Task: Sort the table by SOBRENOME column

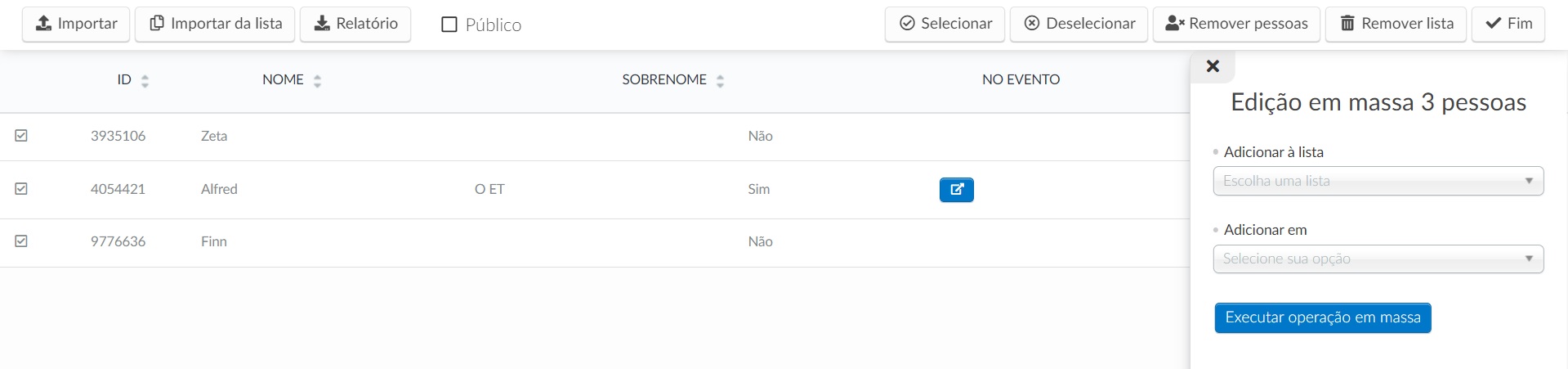Action: [673, 80]
